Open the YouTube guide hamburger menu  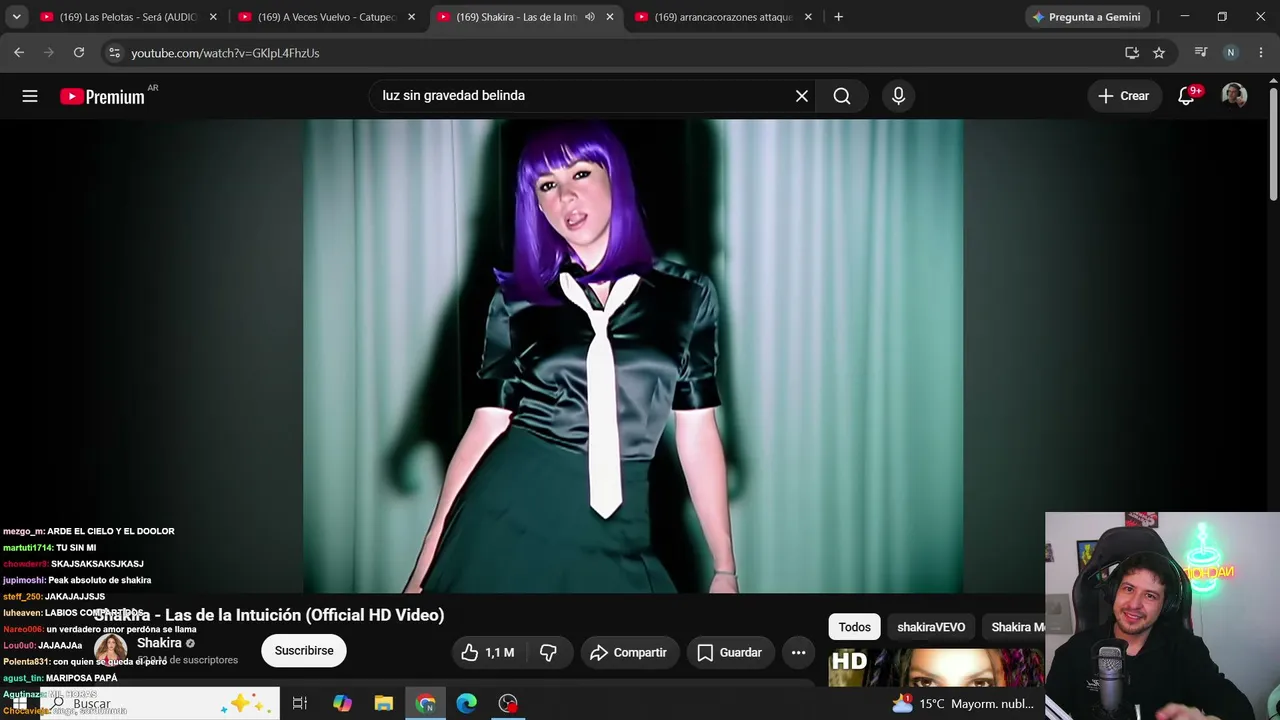(30, 96)
